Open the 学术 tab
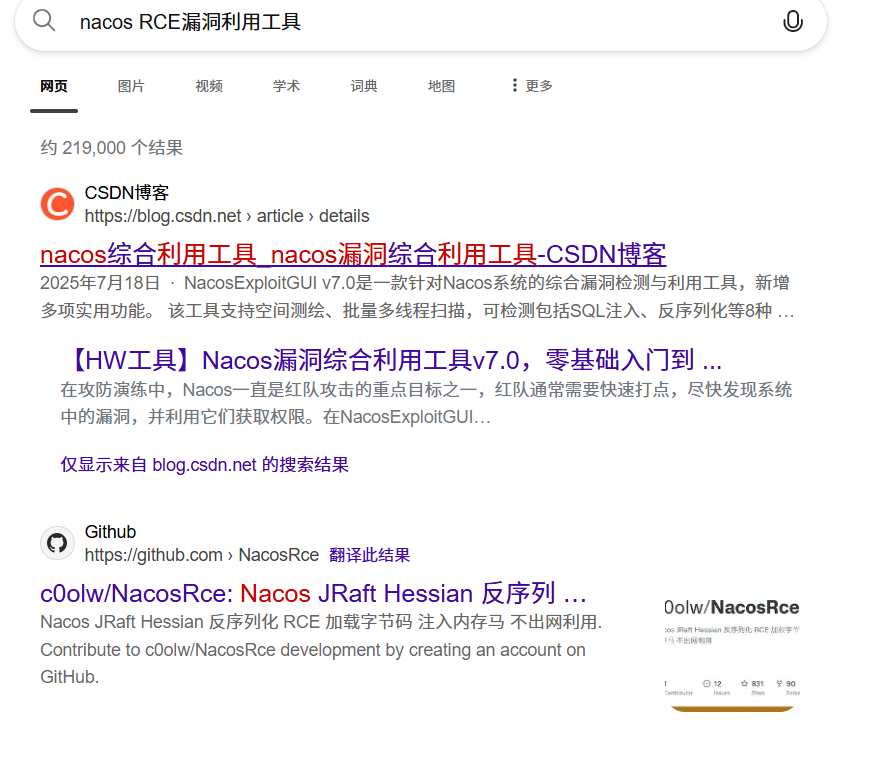This screenshot has width=895, height=763. [x=287, y=86]
